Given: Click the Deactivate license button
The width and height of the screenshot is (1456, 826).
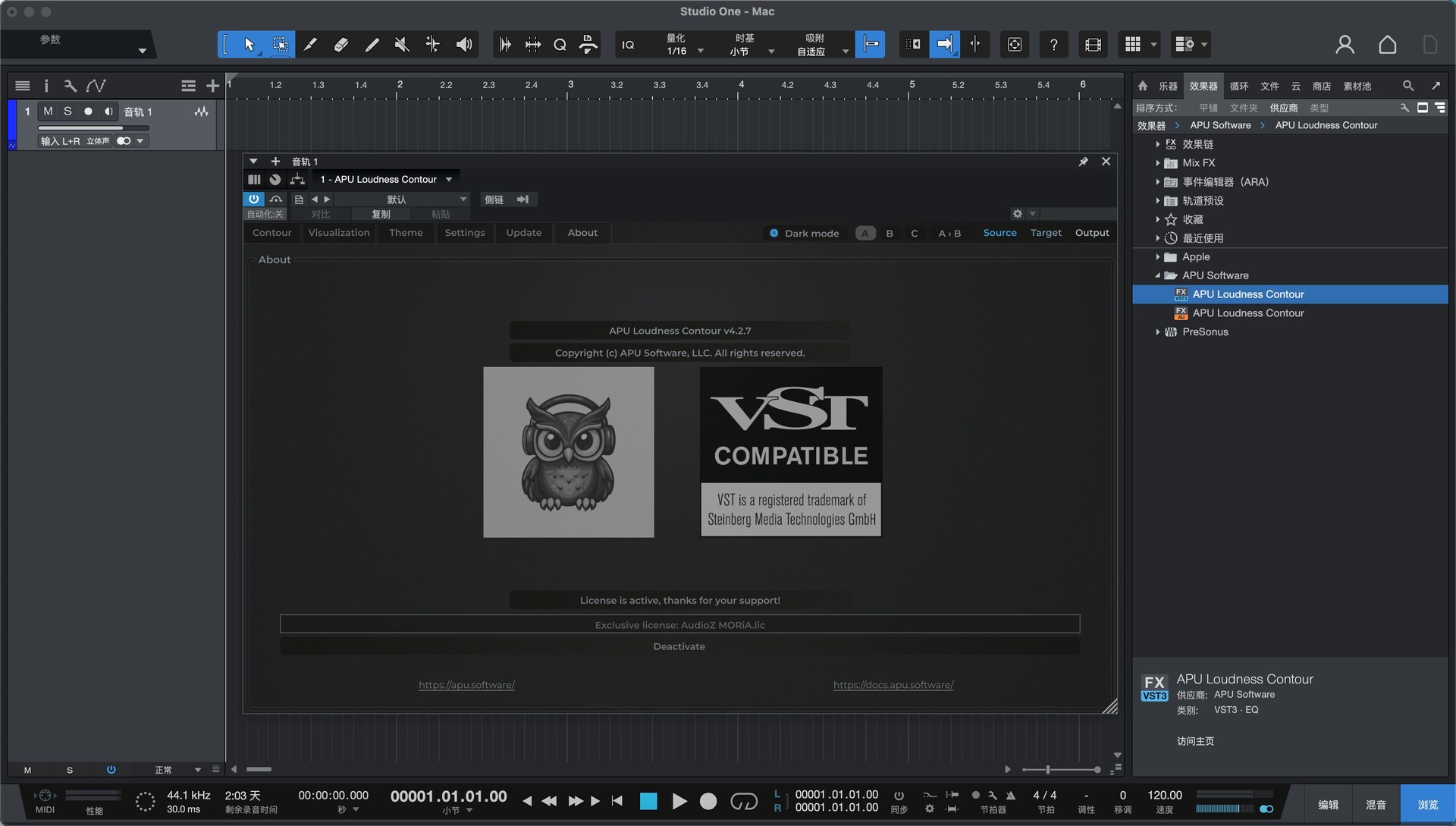Looking at the screenshot, I should click(x=679, y=647).
